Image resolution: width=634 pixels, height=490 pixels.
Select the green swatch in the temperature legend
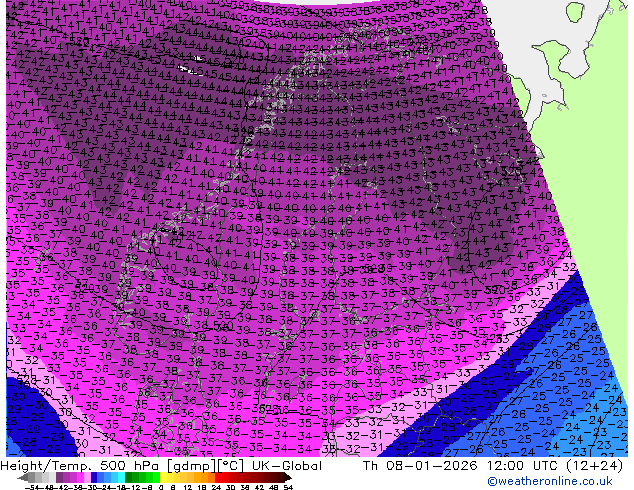pyautogui.click(x=143, y=477)
